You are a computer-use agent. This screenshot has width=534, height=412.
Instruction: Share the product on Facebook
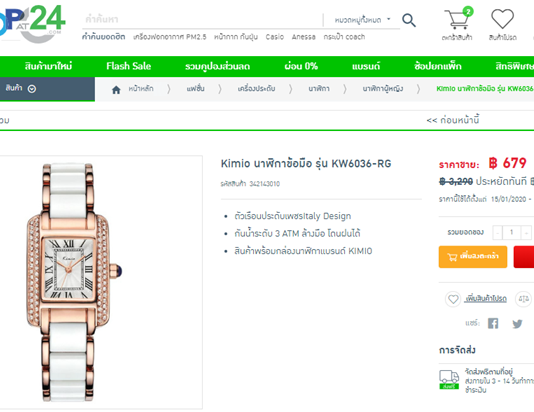point(493,323)
